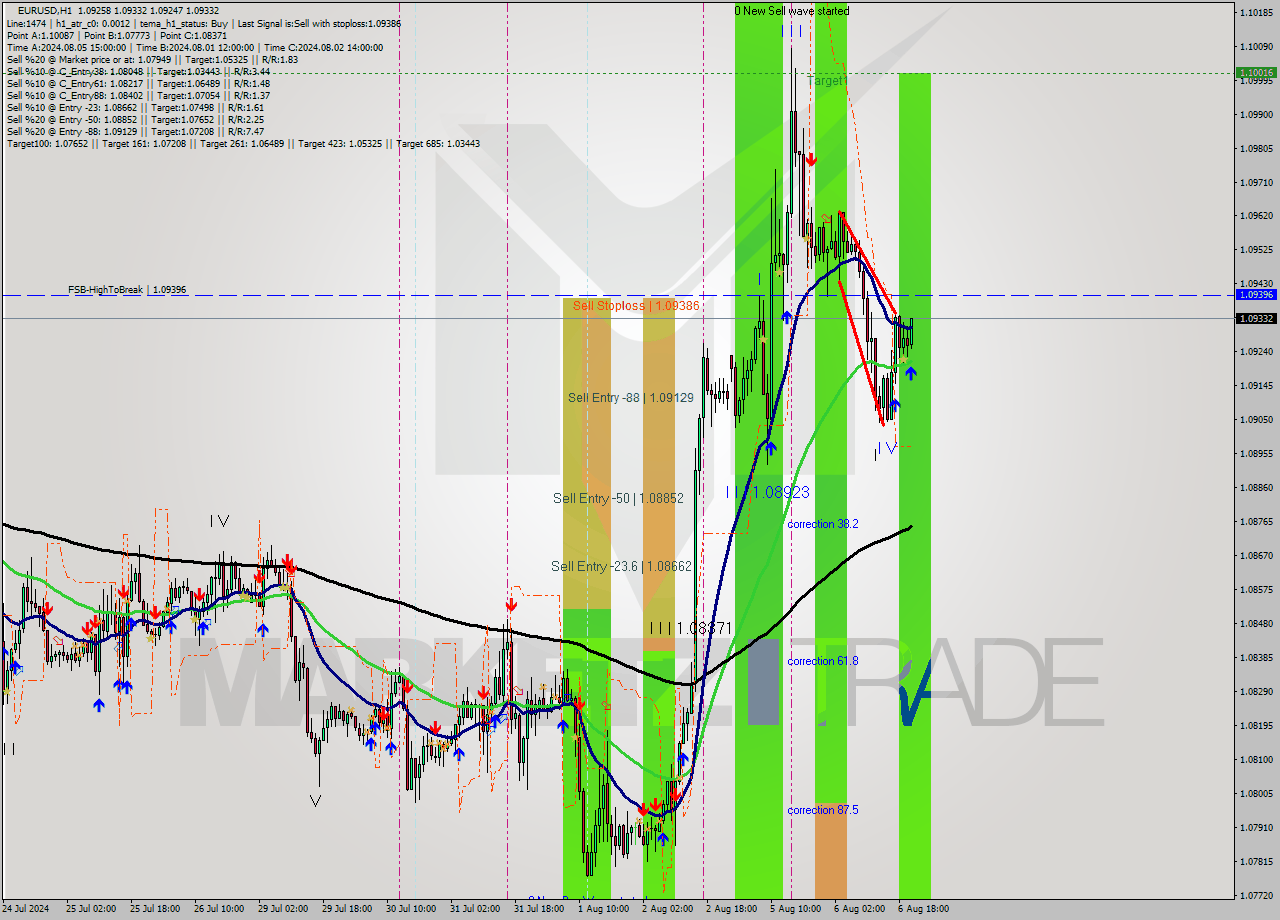Click the 1.09050 value on the price scale

point(1255,419)
